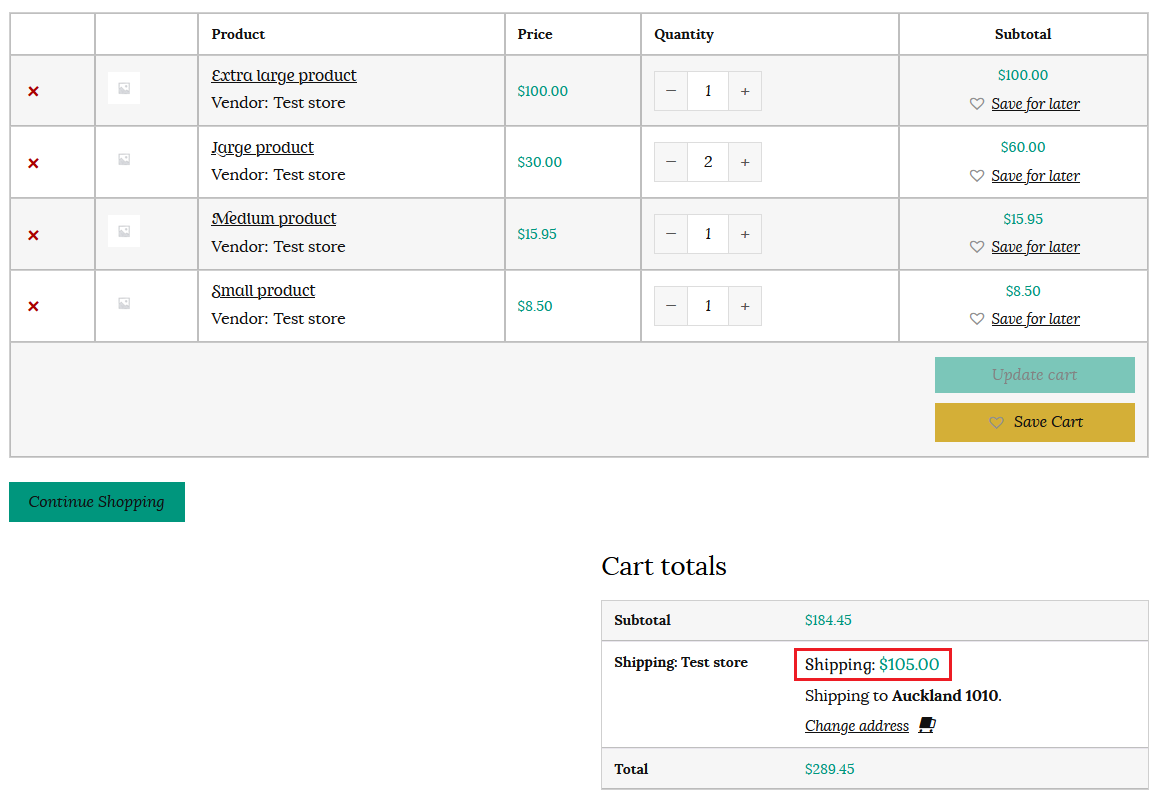
Task: Increase Medium product quantity
Action: click(x=745, y=234)
